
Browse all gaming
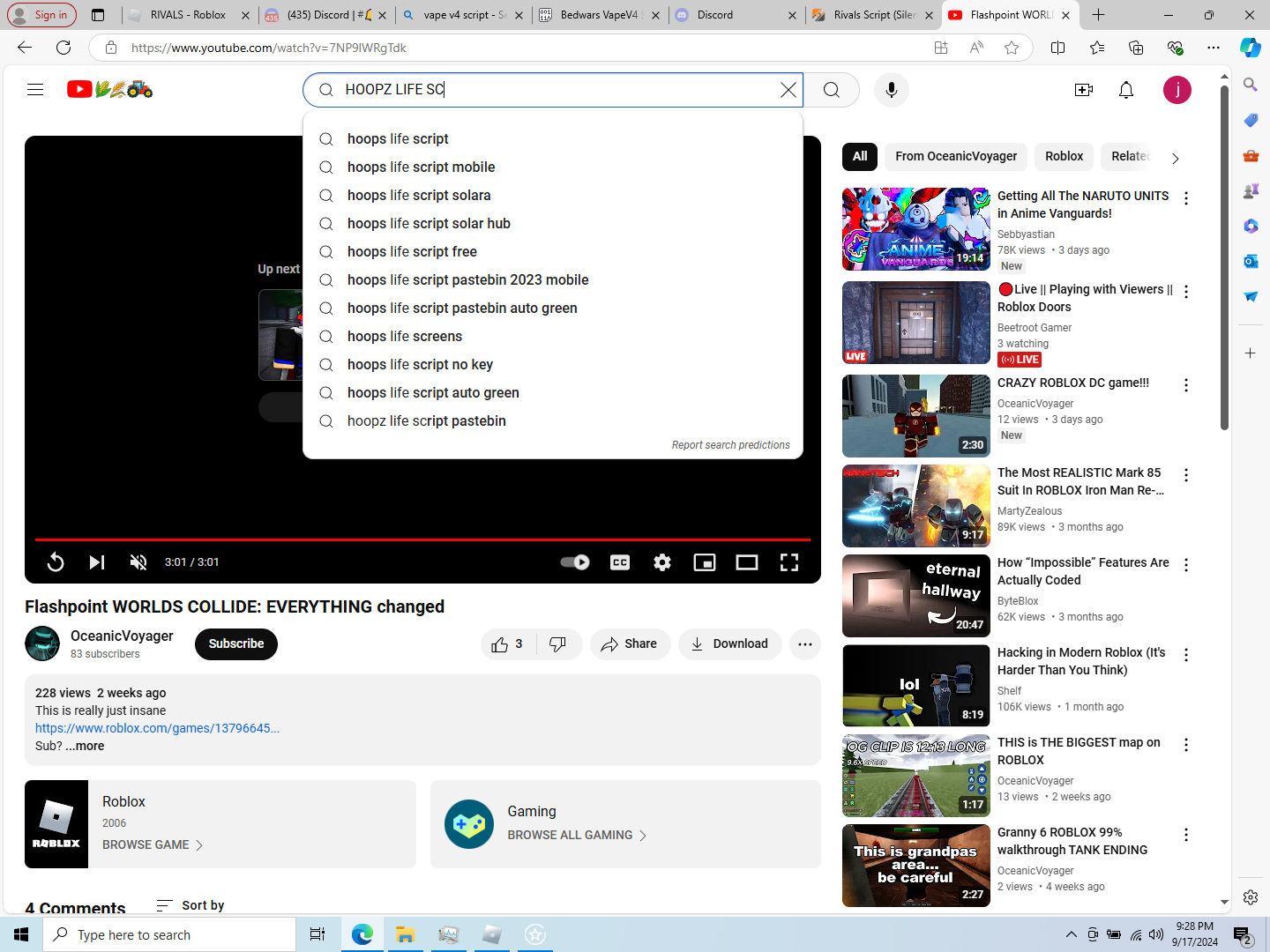(577, 835)
